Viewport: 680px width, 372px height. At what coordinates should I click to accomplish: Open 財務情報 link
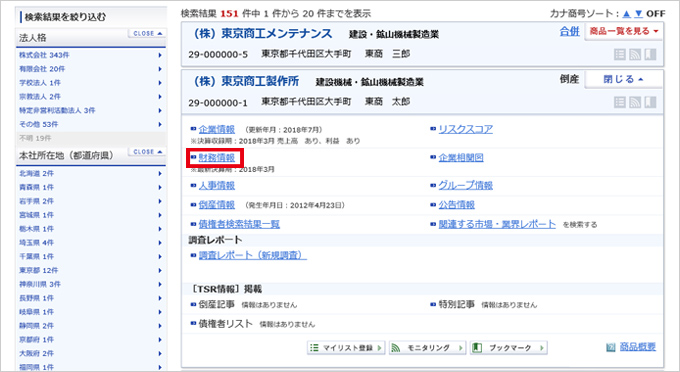[216, 157]
